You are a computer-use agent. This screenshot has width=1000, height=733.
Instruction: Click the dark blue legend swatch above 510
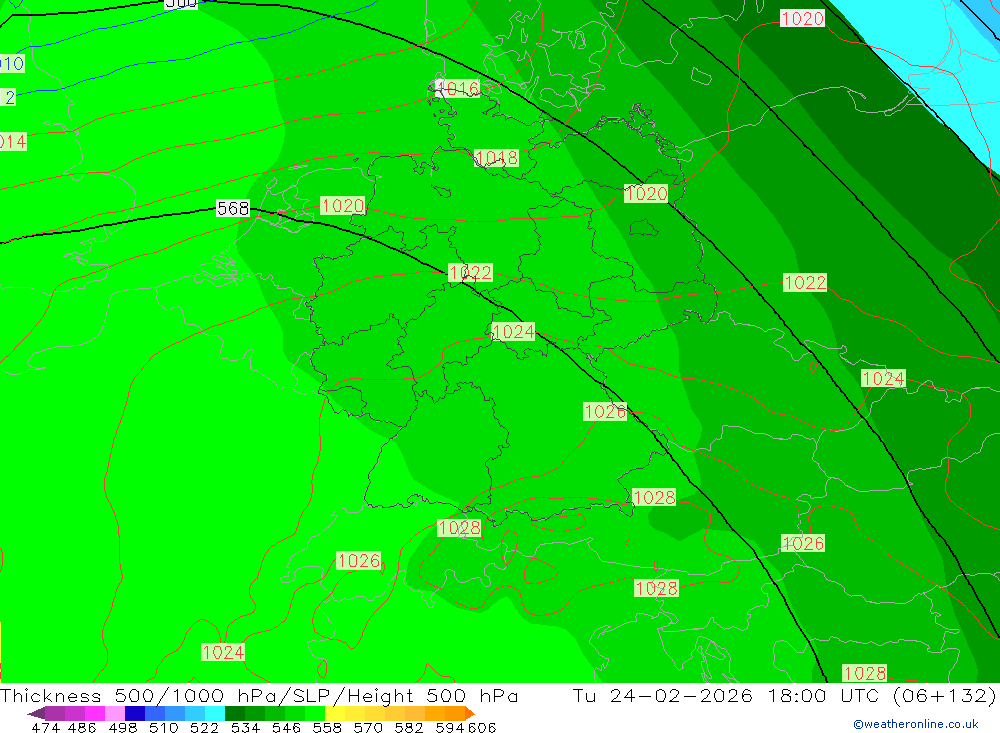135,713
